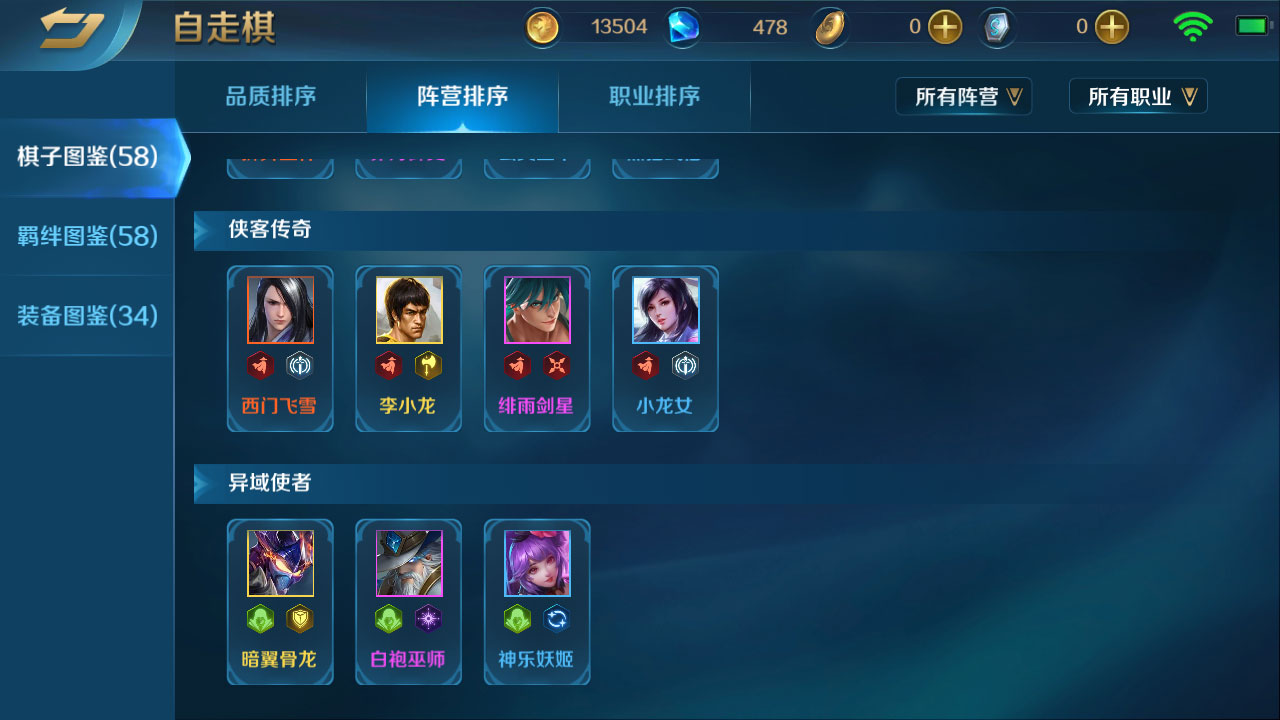
Task: Tap 绯雨剑星's red crossed-blades class icon
Action: [557, 366]
